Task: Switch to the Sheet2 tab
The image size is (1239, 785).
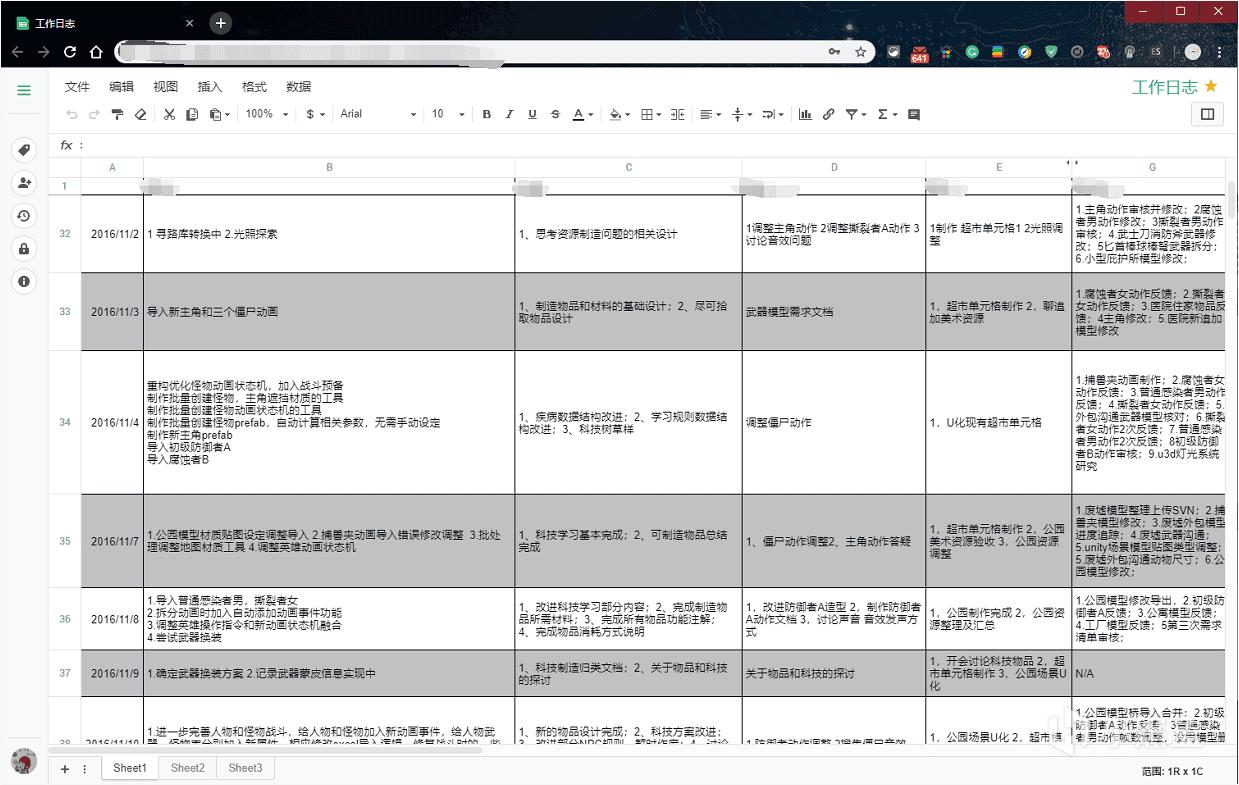Action: (x=187, y=768)
